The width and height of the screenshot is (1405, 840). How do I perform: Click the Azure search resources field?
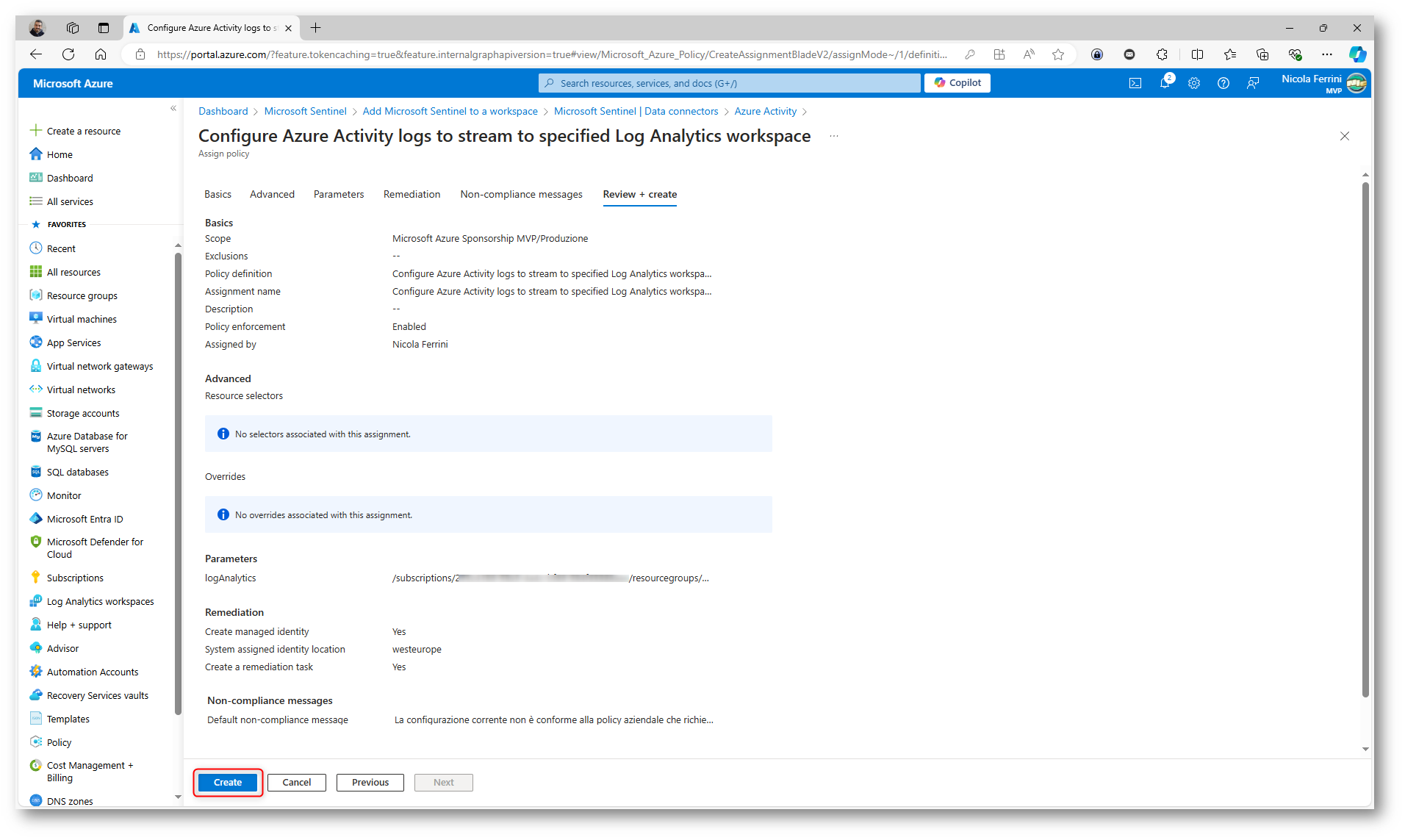pyautogui.click(x=729, y=83)
